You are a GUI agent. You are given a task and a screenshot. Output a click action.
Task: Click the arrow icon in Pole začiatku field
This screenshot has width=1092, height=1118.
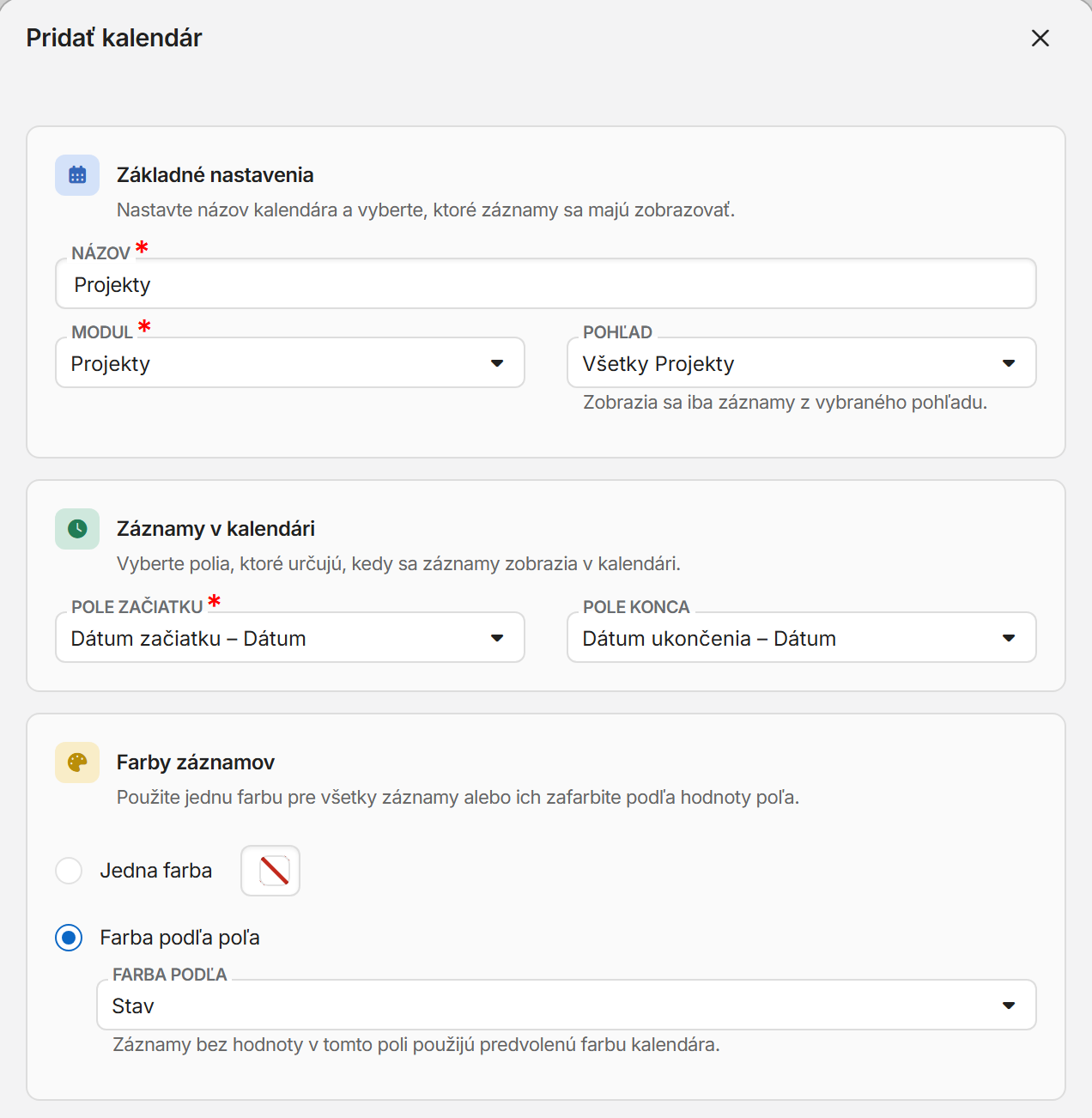point(497,638)
